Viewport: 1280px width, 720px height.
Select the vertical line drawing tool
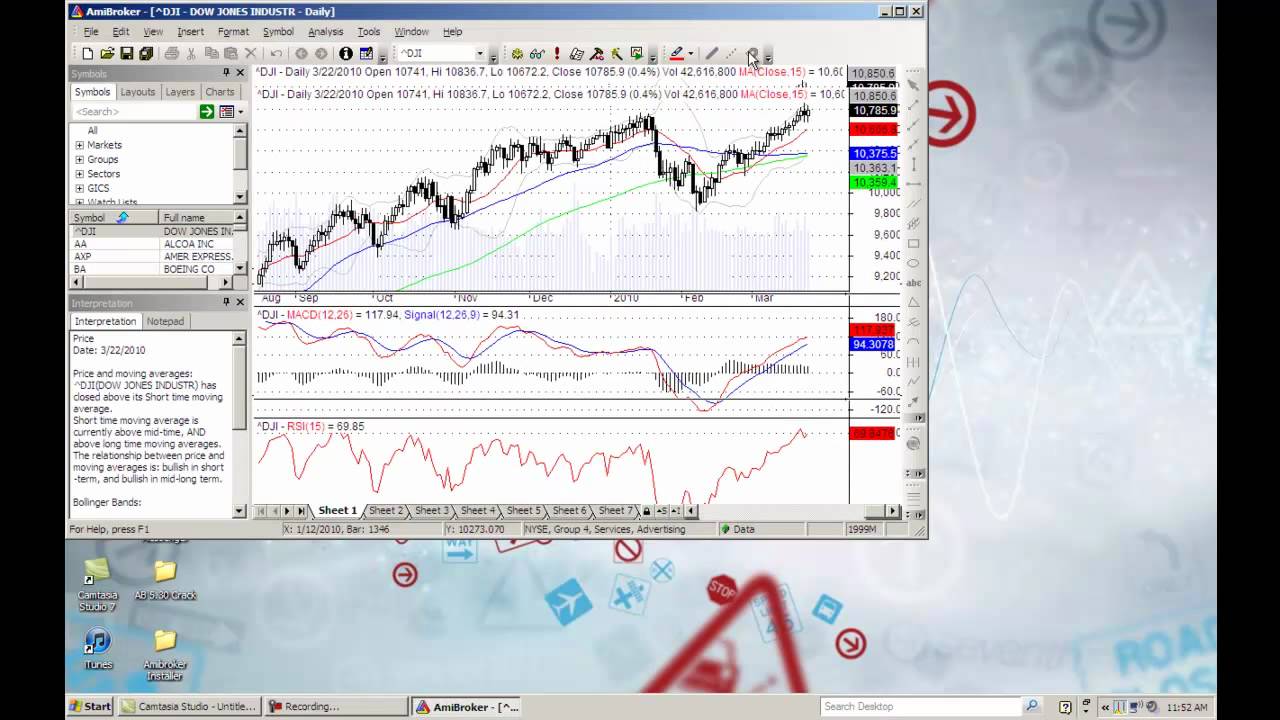913,163
